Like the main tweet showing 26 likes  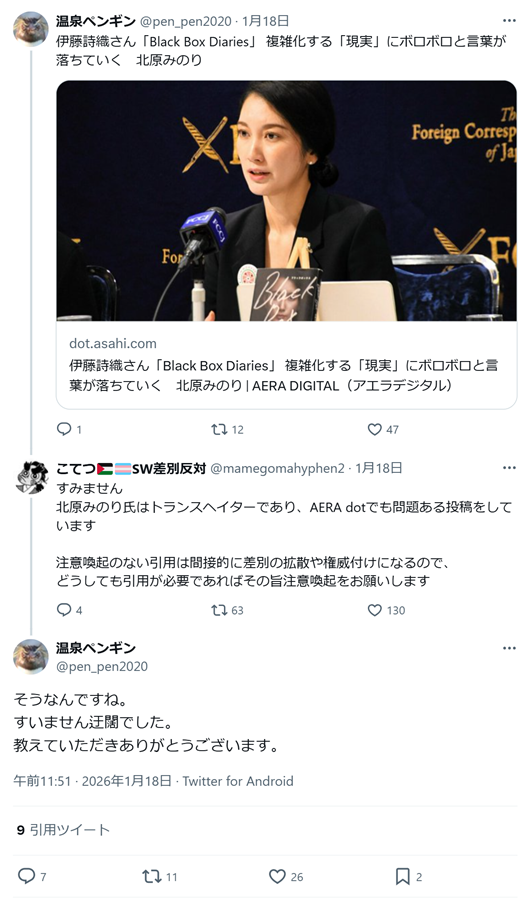(286, 876)
